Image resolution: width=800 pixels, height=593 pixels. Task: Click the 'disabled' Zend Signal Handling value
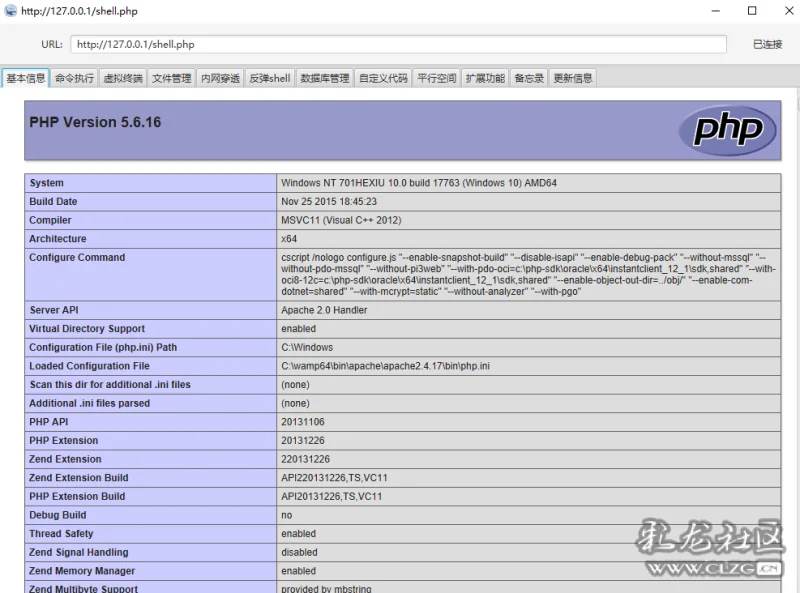(x=299, y=552)
